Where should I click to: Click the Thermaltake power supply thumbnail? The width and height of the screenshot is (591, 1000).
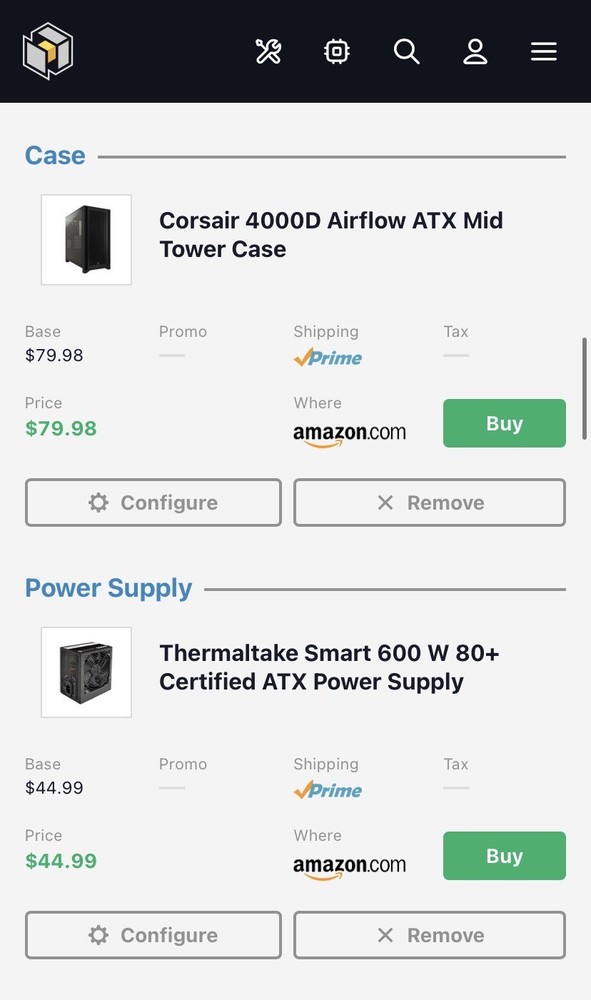[85, 671]
